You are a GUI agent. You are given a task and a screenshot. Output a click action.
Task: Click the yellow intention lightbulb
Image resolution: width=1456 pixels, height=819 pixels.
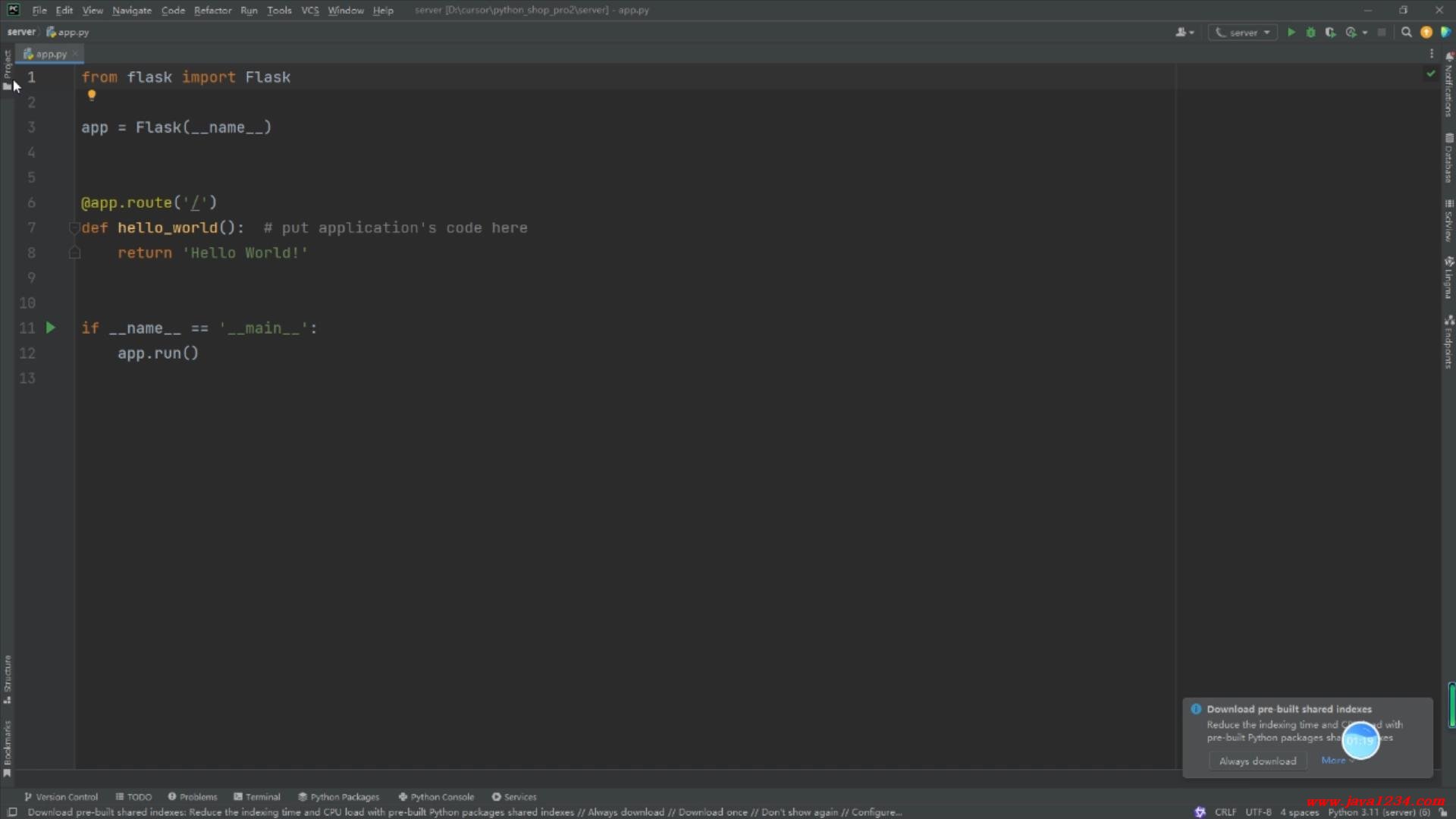pyautogui.click(x=92, y=96)
